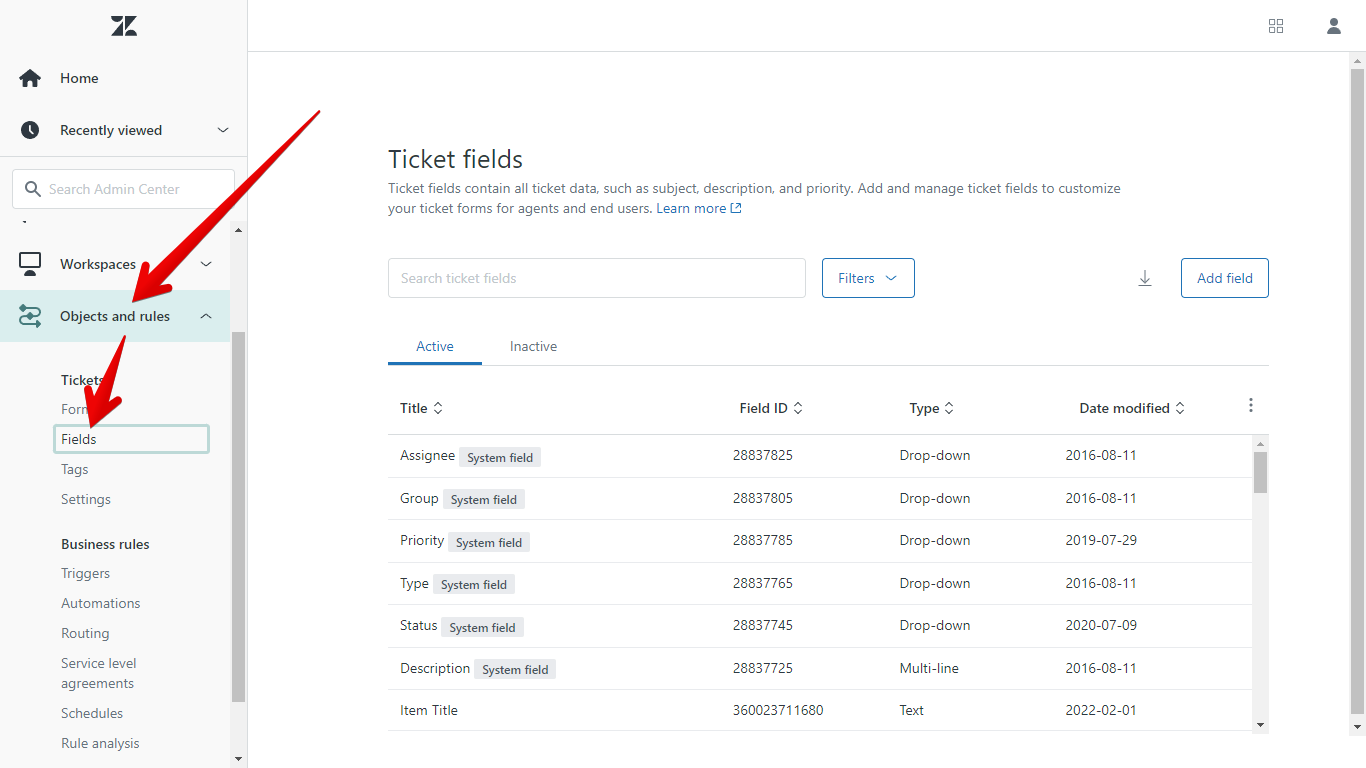
Task: Click the Search Admin Center field
Action: coord(124,189)
